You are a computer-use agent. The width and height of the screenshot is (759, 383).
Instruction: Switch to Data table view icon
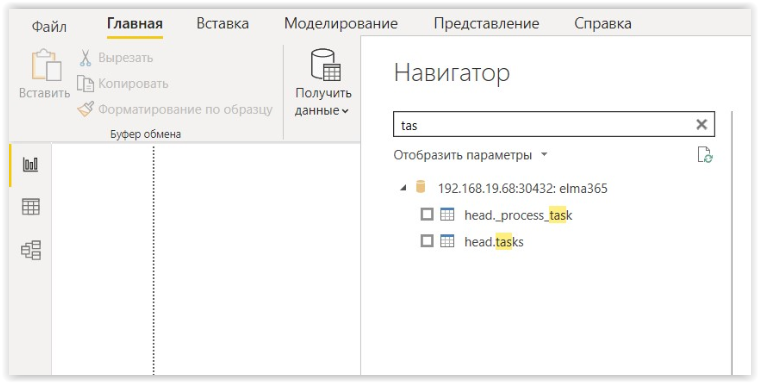pyautogui.click(x=31, y=207)
